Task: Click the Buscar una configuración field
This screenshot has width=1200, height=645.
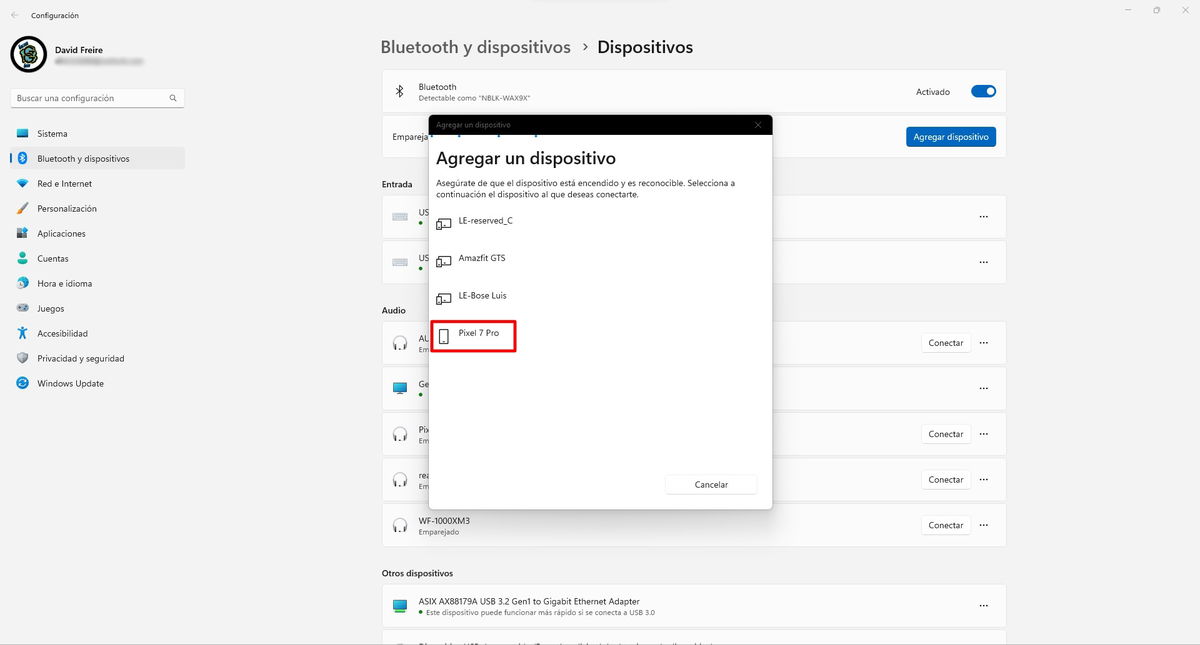Action: 90,98
